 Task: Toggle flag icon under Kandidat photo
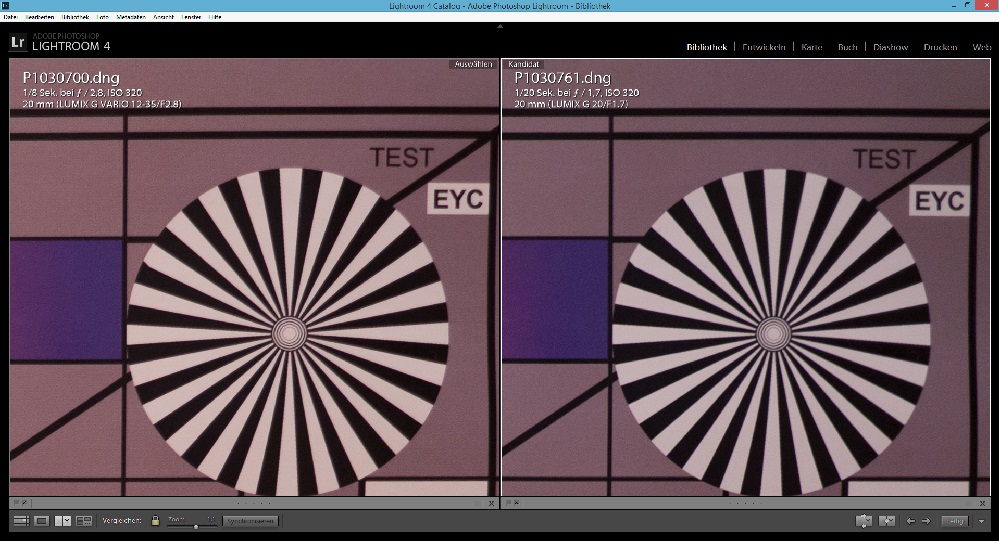[x=508, y=503]
